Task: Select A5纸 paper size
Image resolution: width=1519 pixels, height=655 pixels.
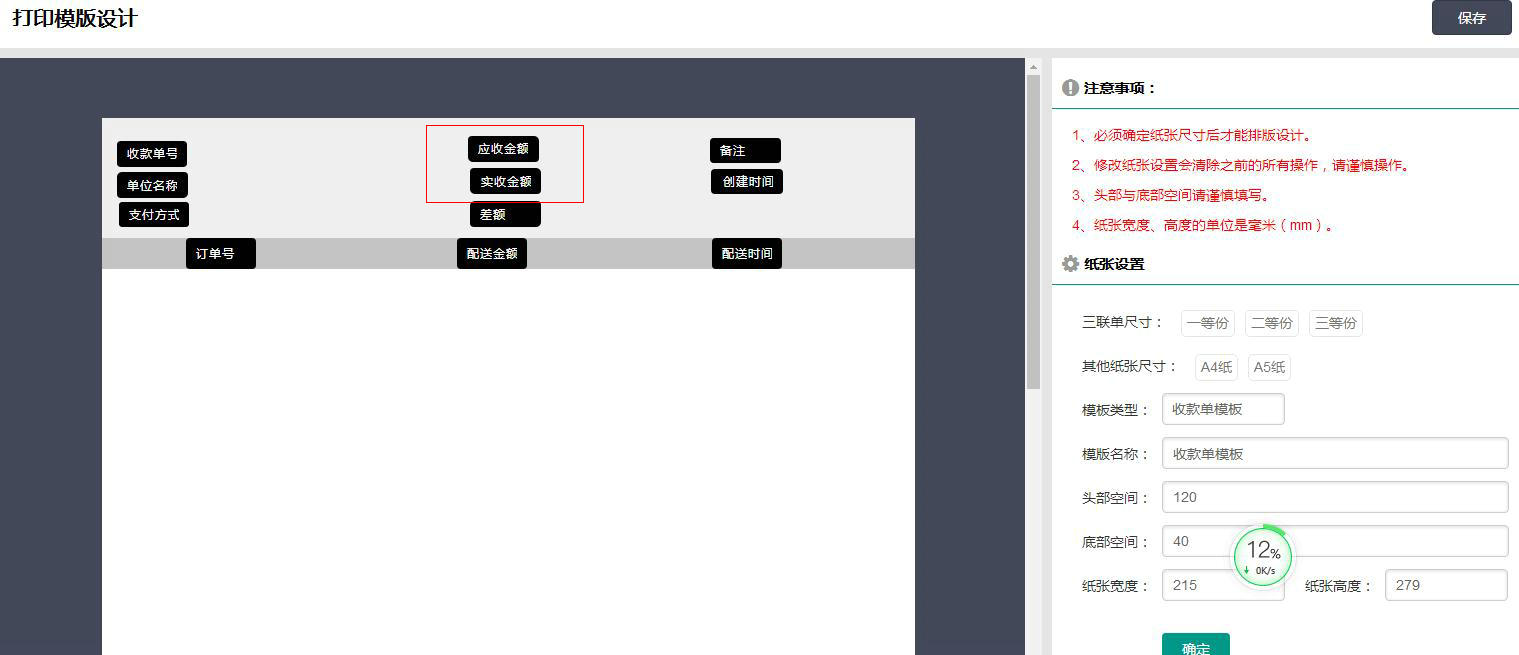Action: click(x=1269, y=367)
